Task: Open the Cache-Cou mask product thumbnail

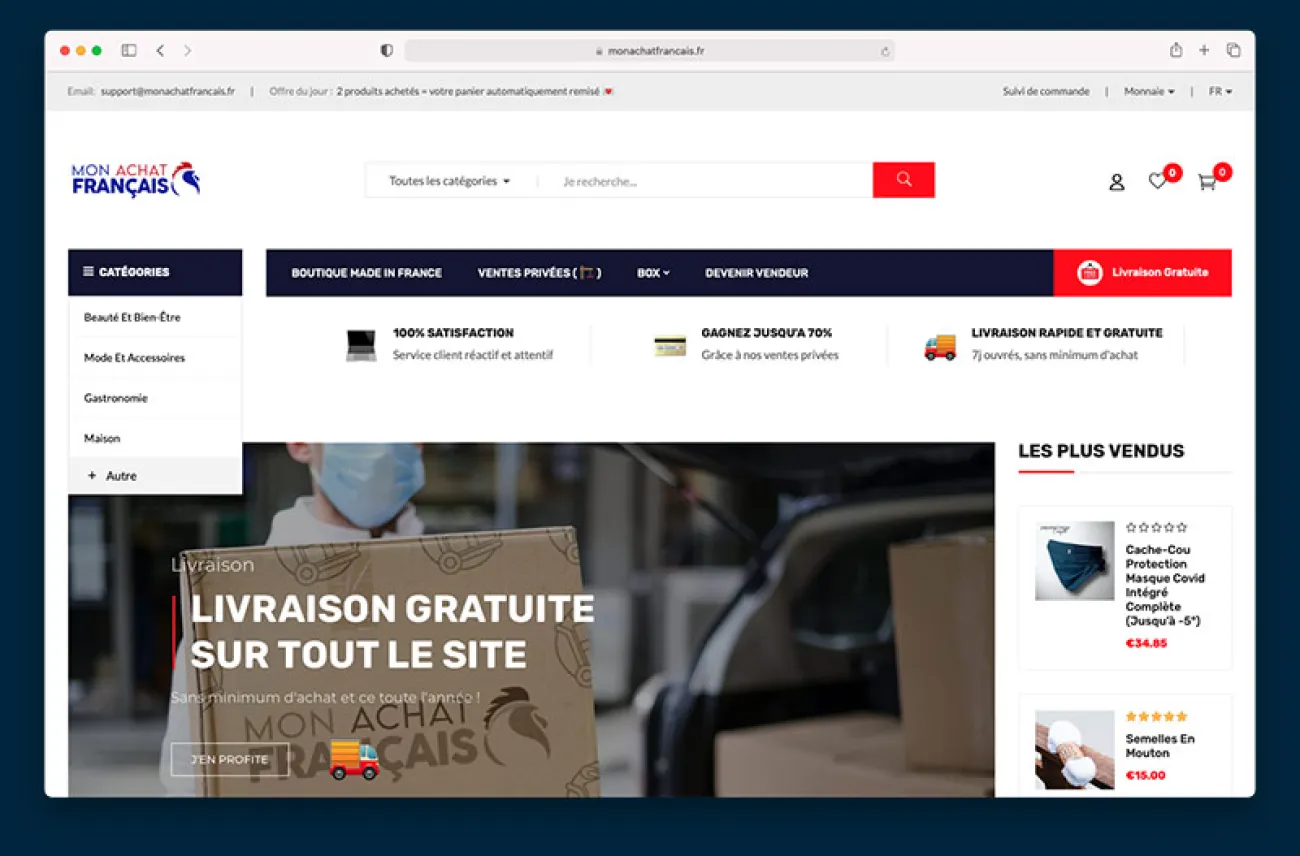Action: pyautogui.click(x=1074, y=560)
